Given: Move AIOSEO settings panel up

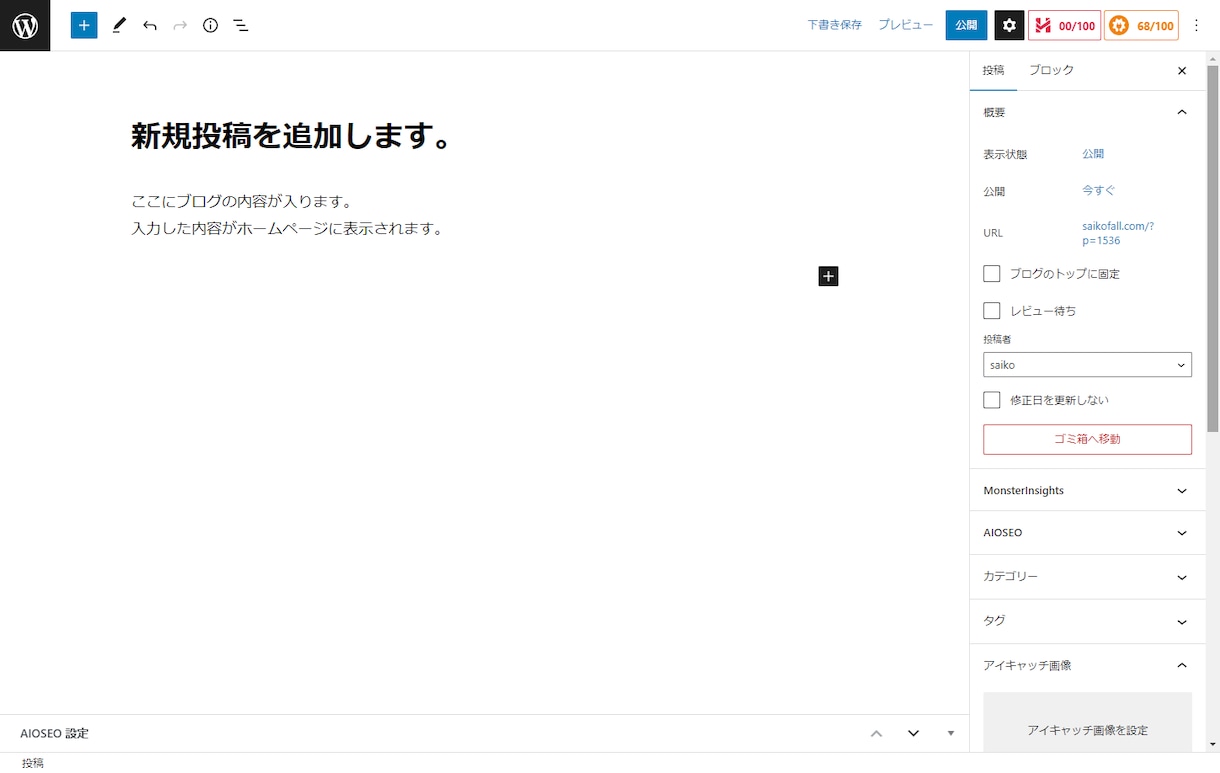Looking at the screenshot, I should [877, 733].
